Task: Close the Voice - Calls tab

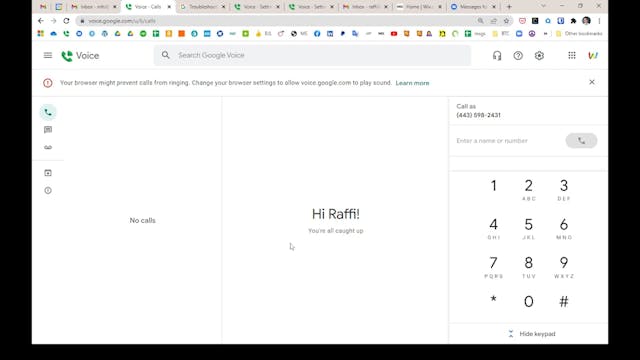Action: coord(169,7)
